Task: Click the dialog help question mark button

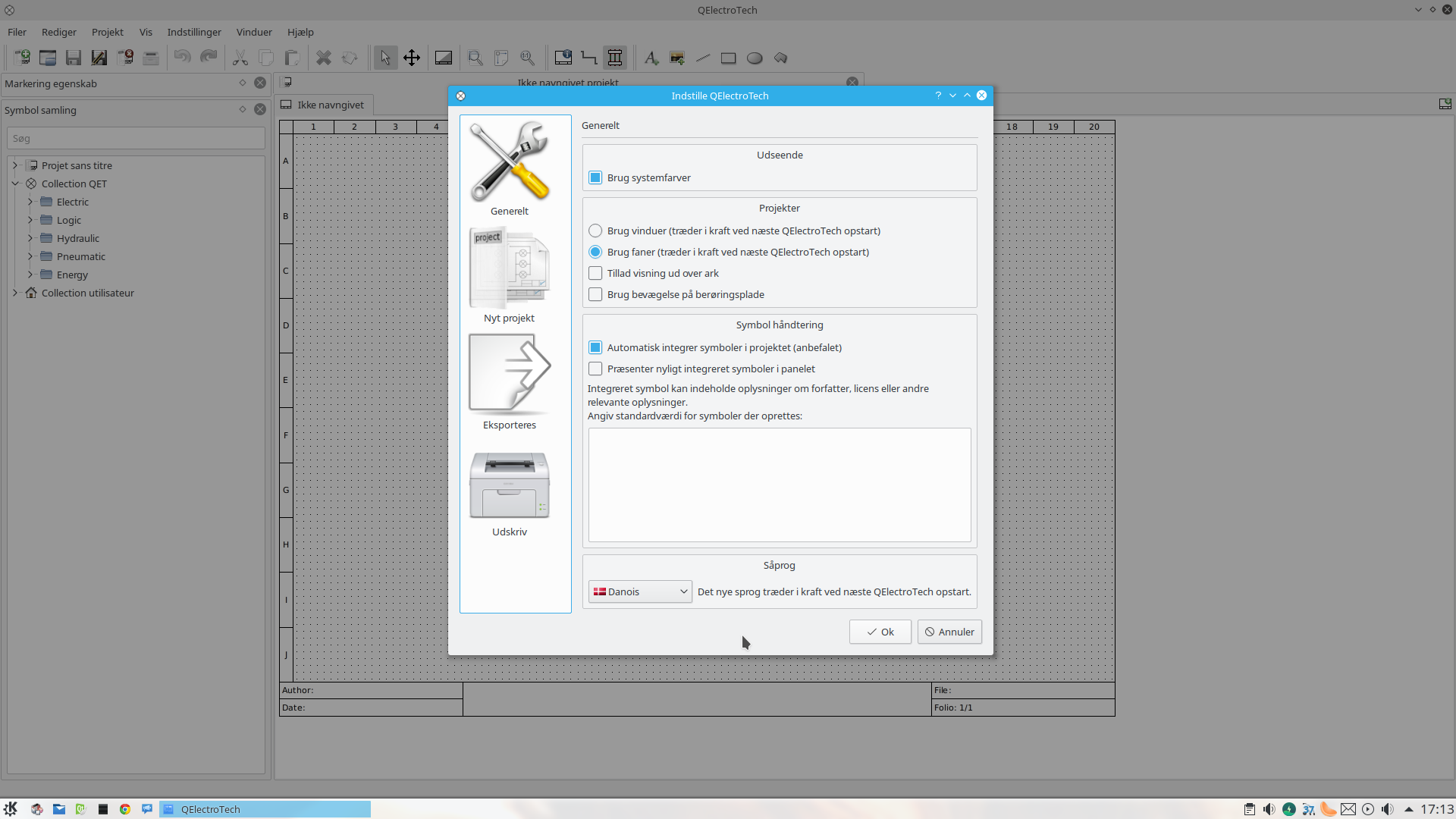Action: click(938, 96)
